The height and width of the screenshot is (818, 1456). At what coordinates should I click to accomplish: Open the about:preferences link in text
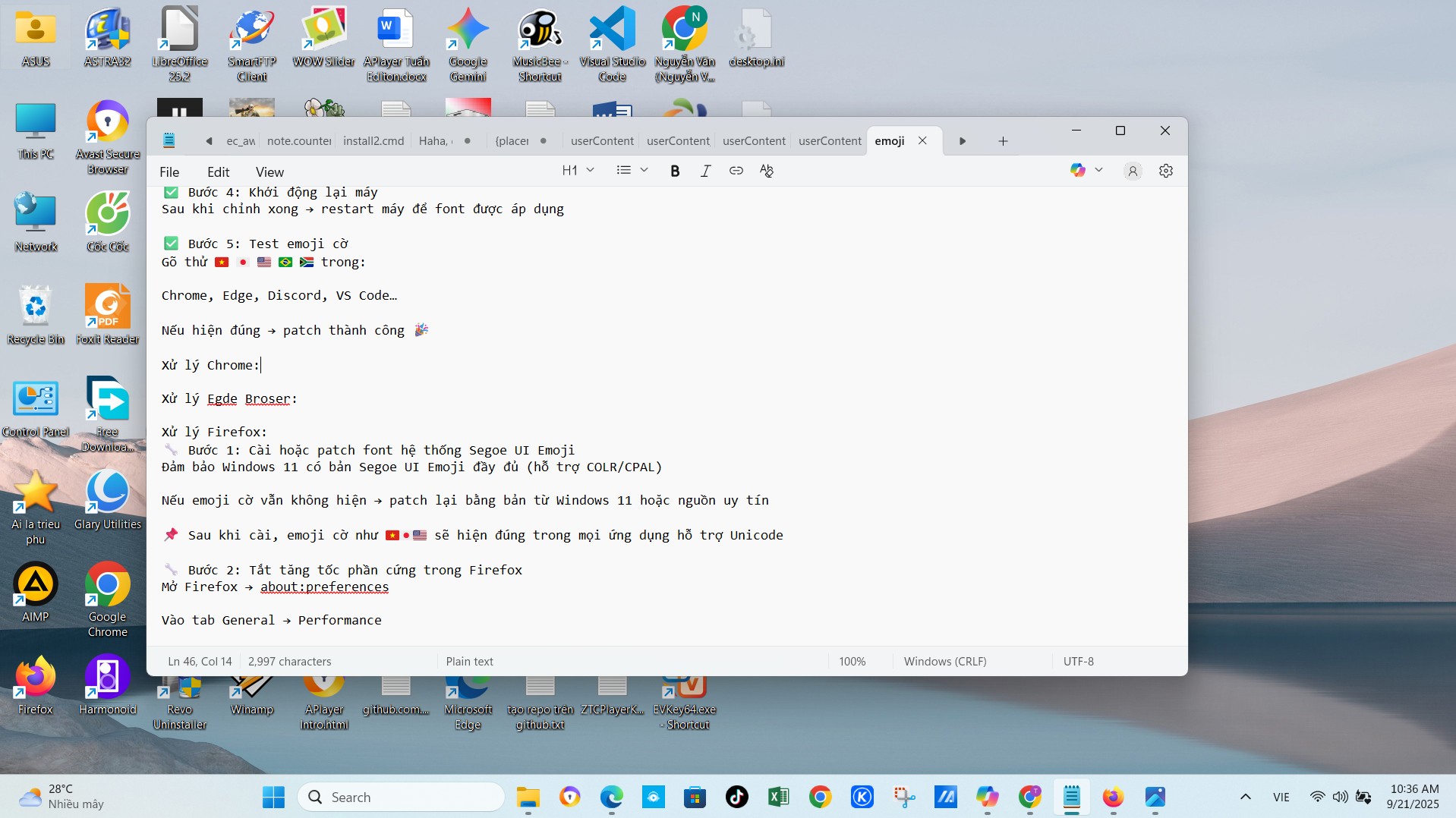click(x=323, y=587)
